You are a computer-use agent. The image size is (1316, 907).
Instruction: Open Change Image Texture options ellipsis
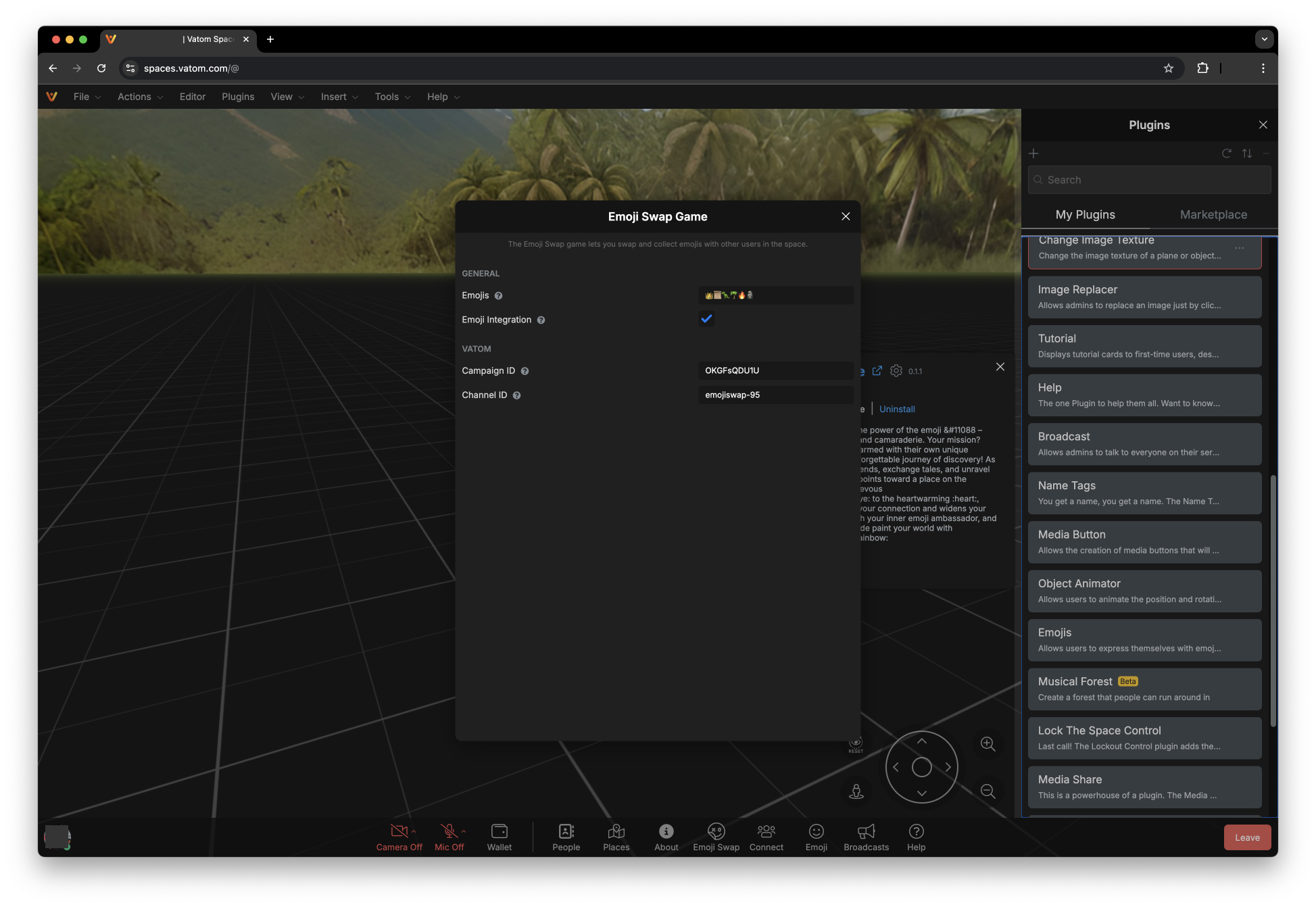(x=1240, y=248)
